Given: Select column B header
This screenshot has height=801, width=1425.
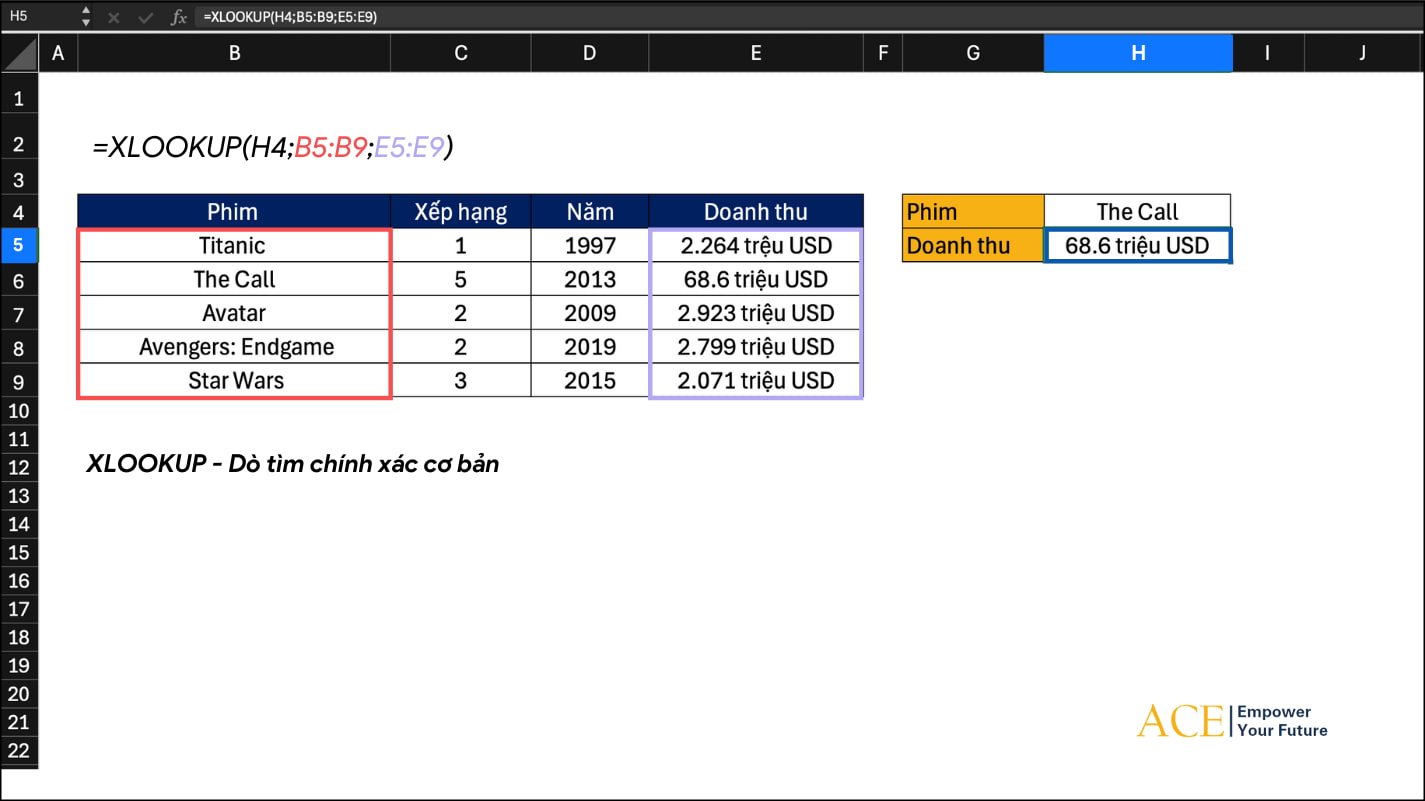Looking at the screenshot, I should click(234, 54).
